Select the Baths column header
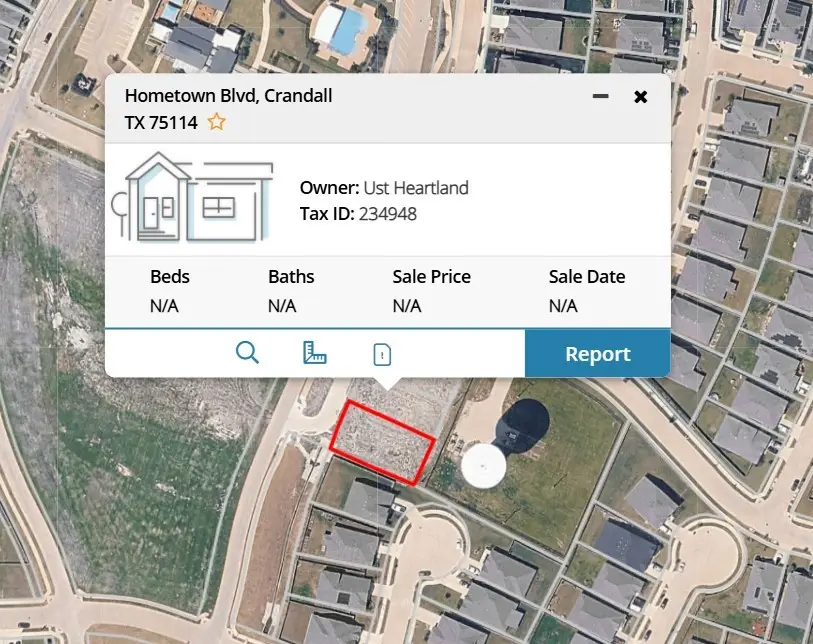Viewport: 813px width, 644px height. click(x=290, y=276)
